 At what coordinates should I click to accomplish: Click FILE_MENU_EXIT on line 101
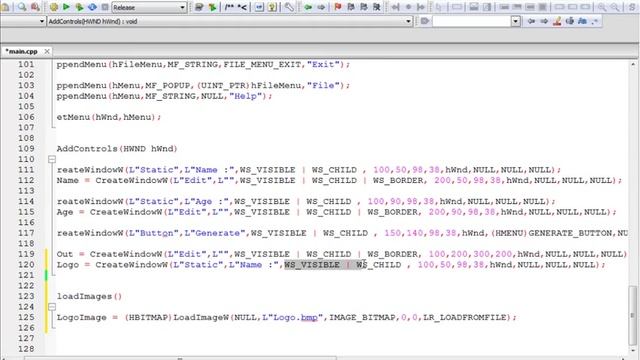click(262, 64)
